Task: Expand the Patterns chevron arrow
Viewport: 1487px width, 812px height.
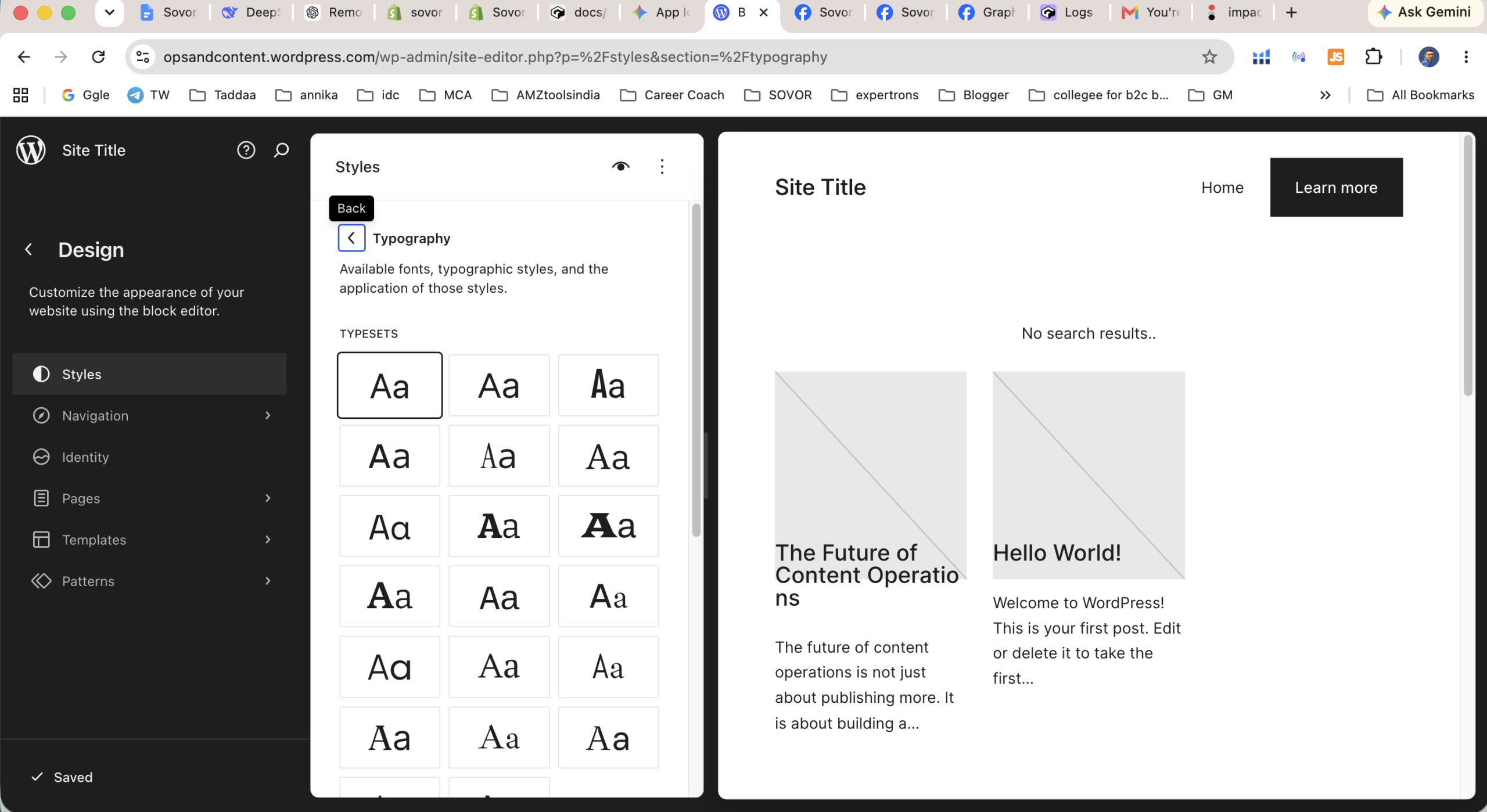Action: (x=268, y=581)
